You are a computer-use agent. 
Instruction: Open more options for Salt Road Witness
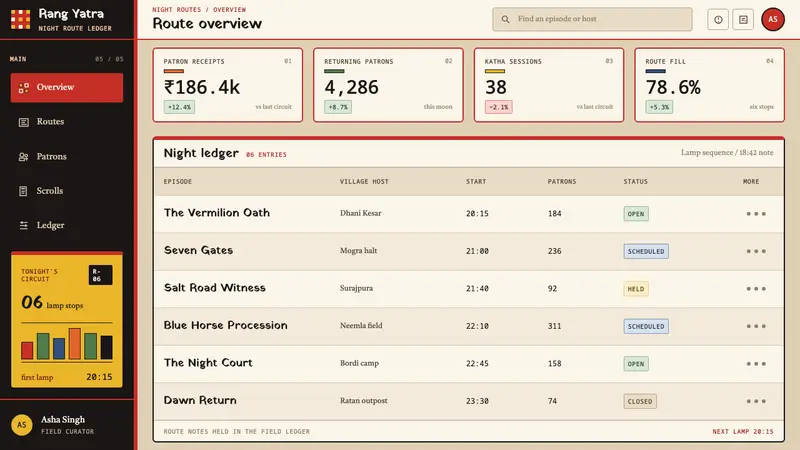coord(756,289)
